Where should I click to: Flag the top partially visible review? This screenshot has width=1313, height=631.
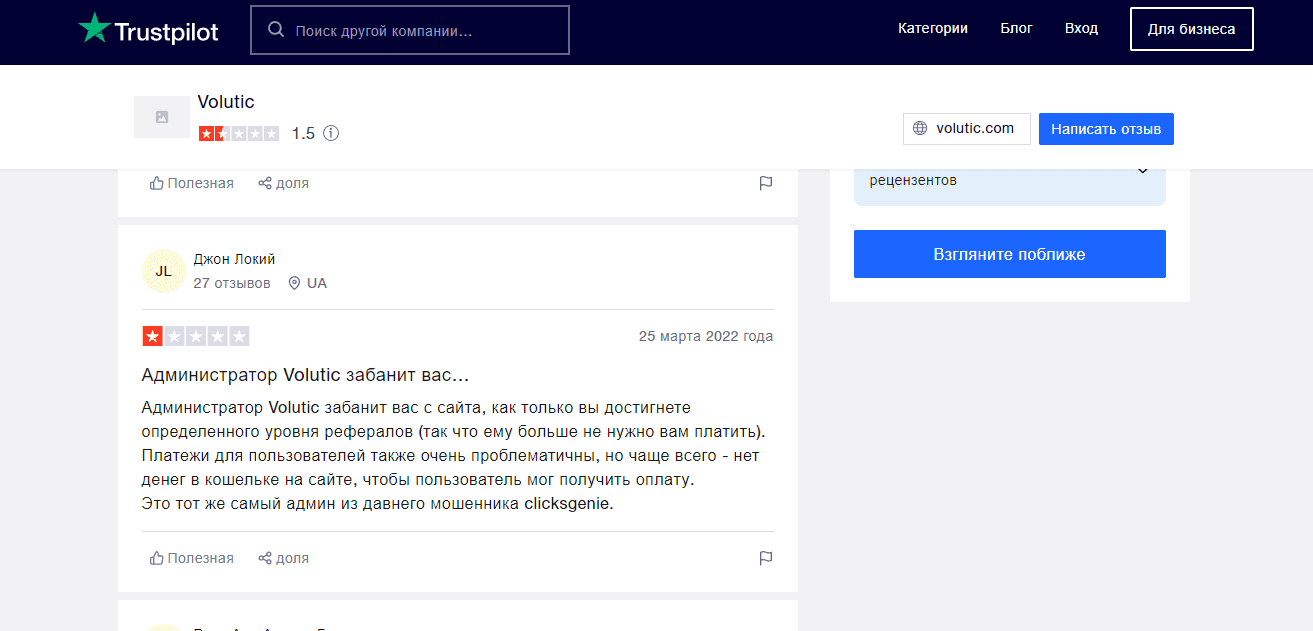click(765, 183)
